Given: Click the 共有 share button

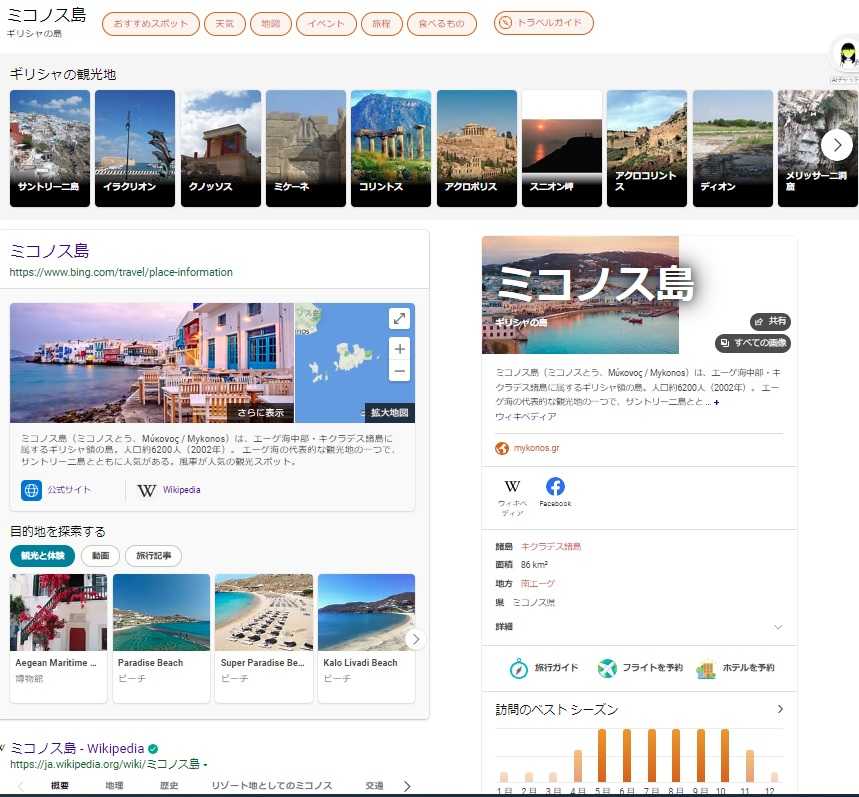Looking at the screenshot, I should coord(770,321).
